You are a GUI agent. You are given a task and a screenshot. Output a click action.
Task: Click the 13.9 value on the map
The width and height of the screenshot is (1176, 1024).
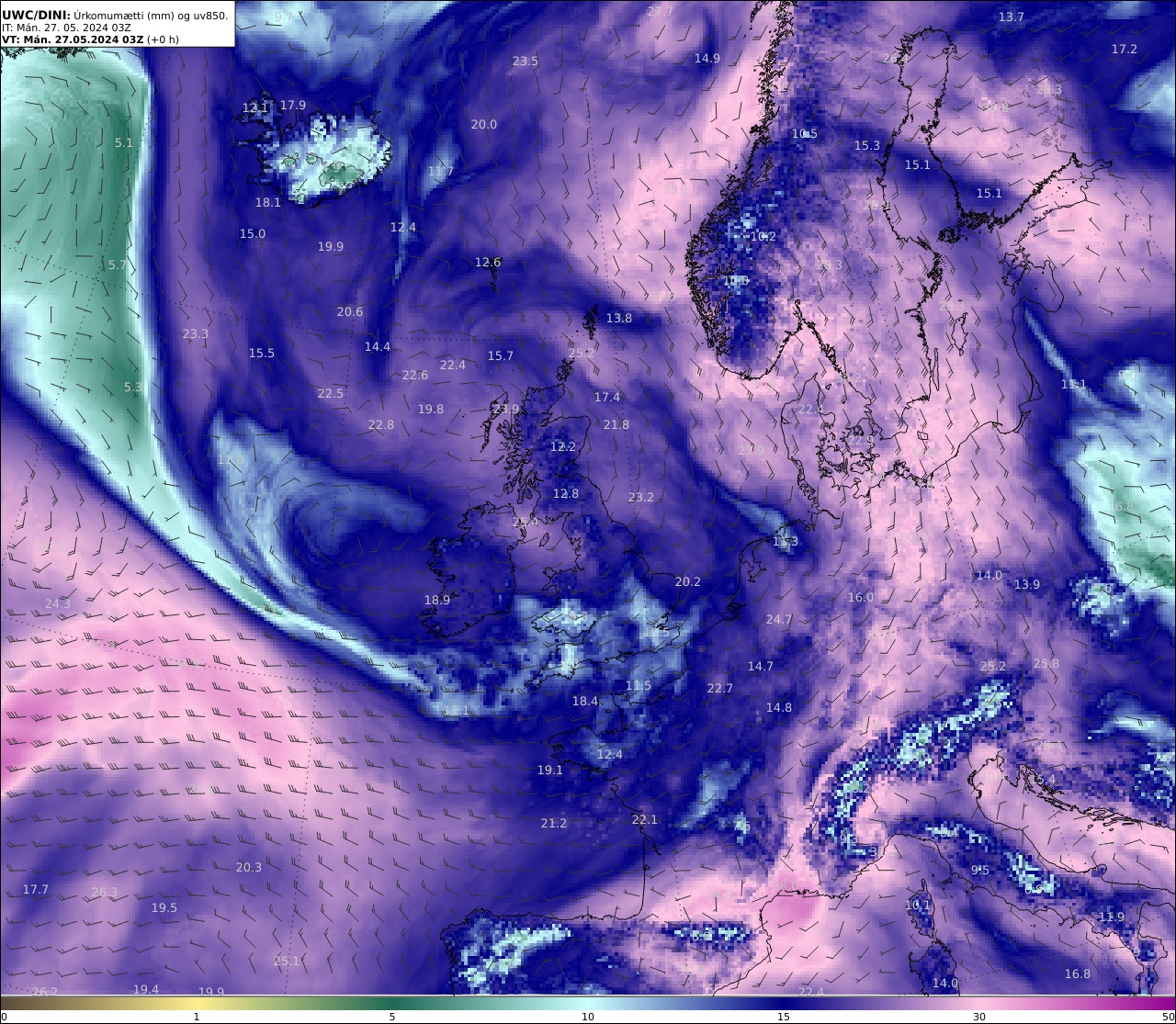pos(1027,584)
